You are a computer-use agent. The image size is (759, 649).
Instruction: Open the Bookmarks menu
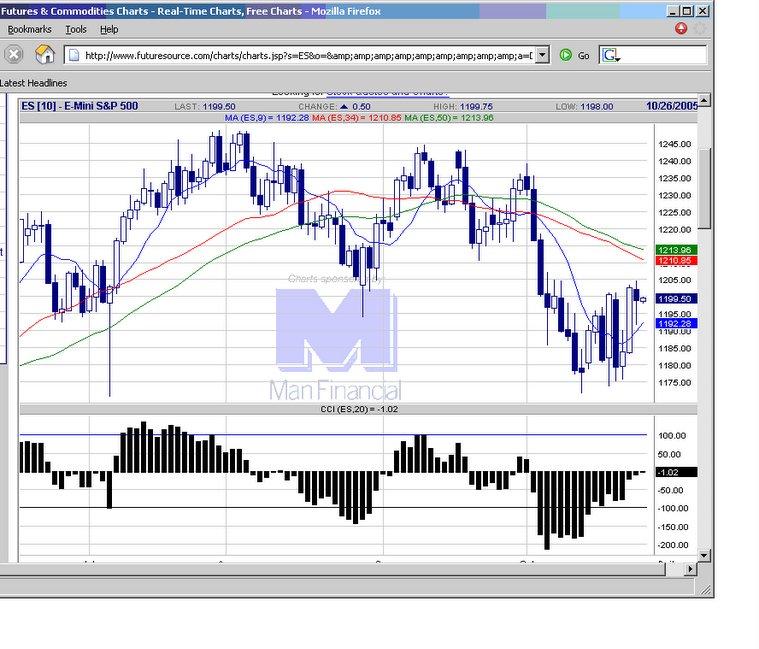29,30
